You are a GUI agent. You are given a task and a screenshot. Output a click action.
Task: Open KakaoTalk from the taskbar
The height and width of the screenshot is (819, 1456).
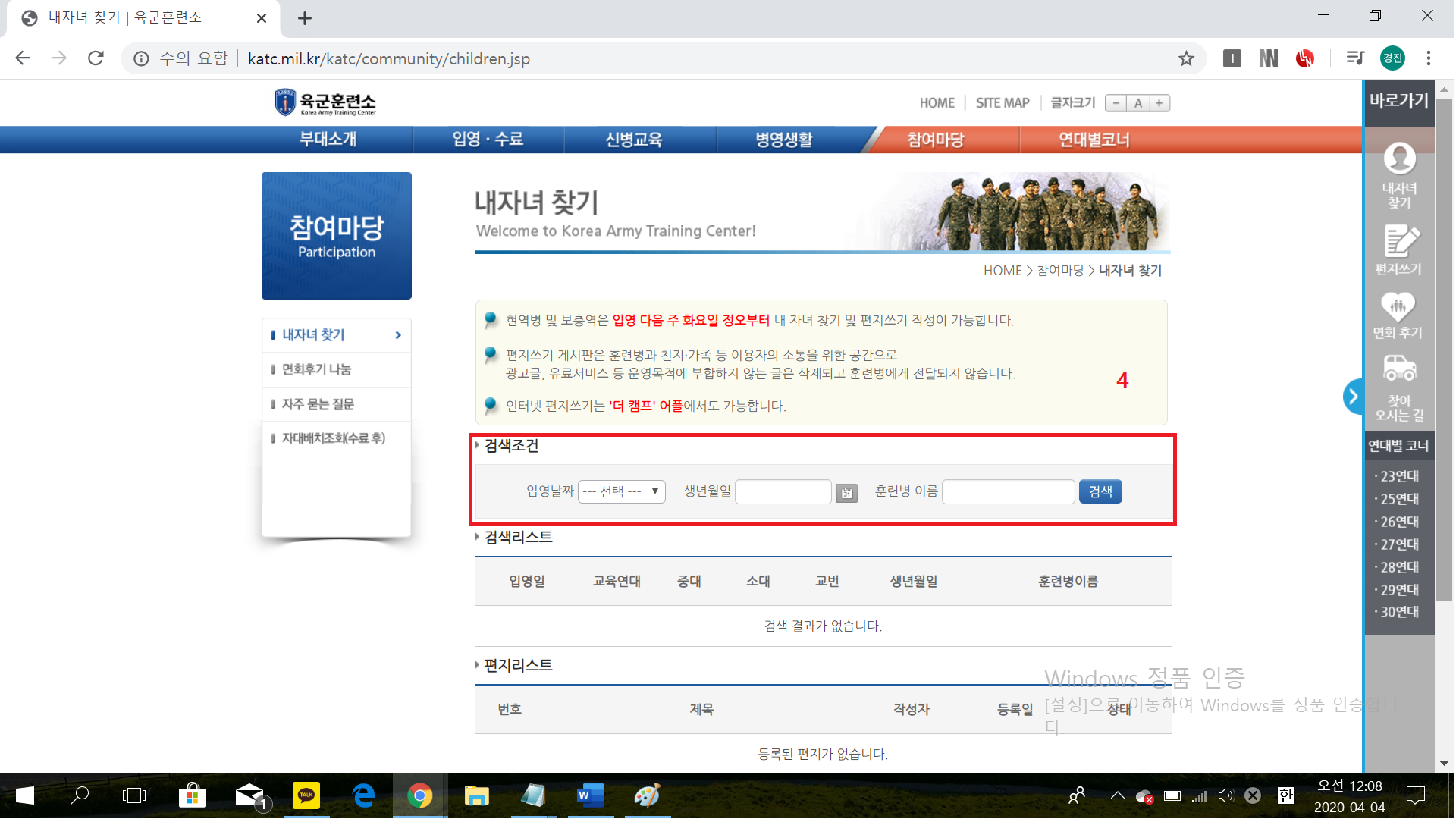[x=306, y=795]
